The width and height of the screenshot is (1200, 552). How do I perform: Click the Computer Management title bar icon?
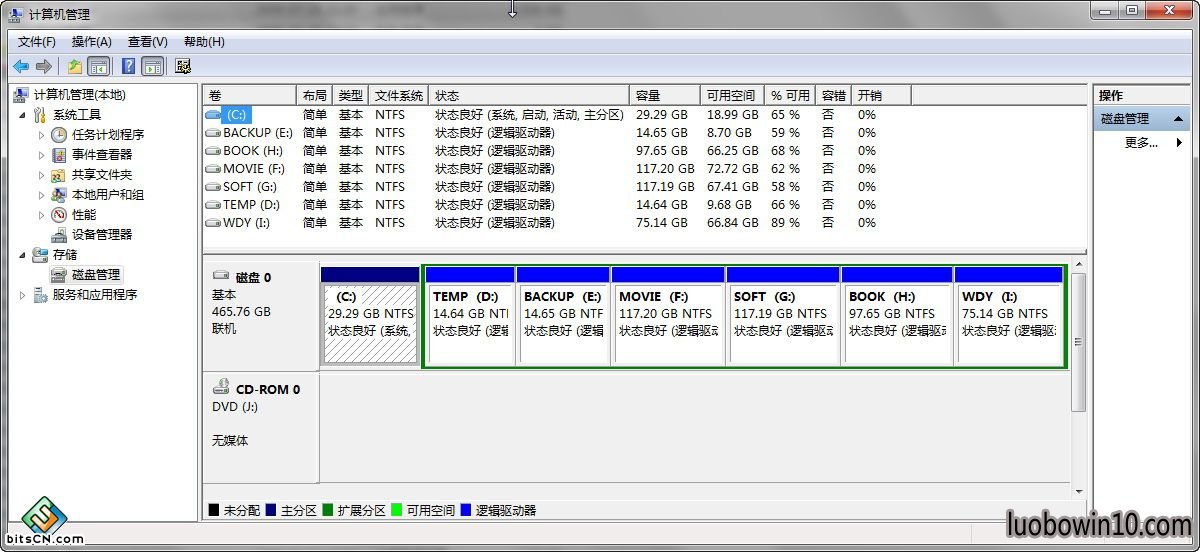[16, 15]
